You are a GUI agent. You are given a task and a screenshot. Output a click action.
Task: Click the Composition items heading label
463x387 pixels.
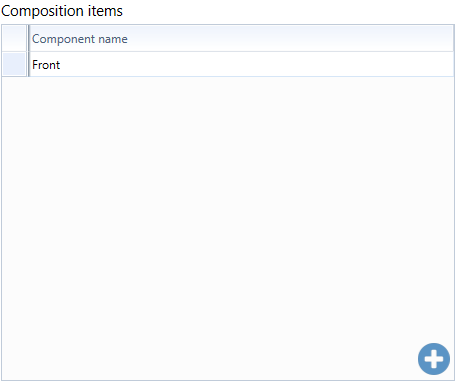tap(62, 11)
